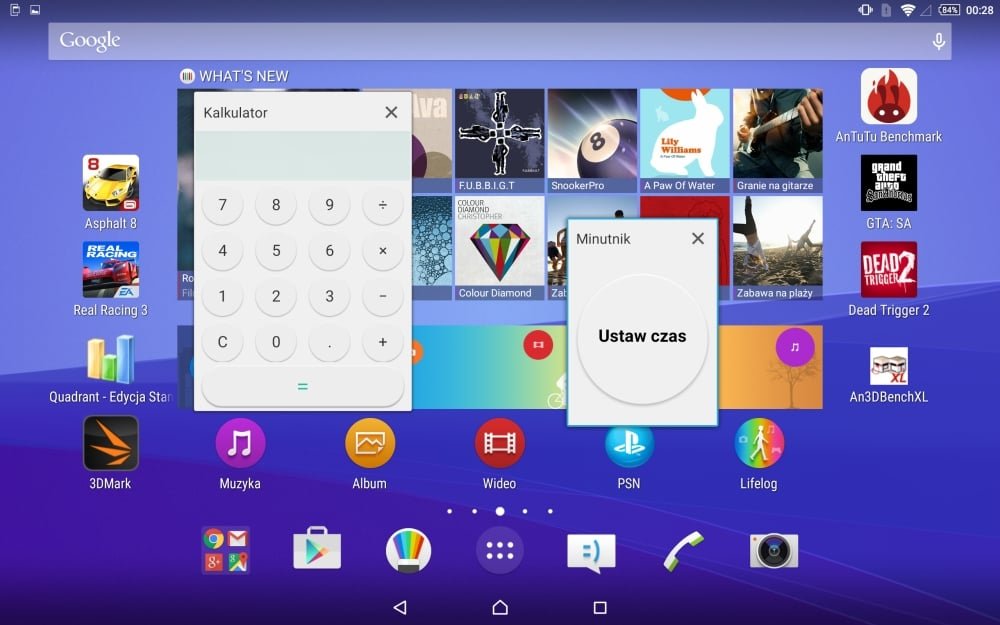
Task: Tap the 0 key in Kalkulator
Action: 276,342
